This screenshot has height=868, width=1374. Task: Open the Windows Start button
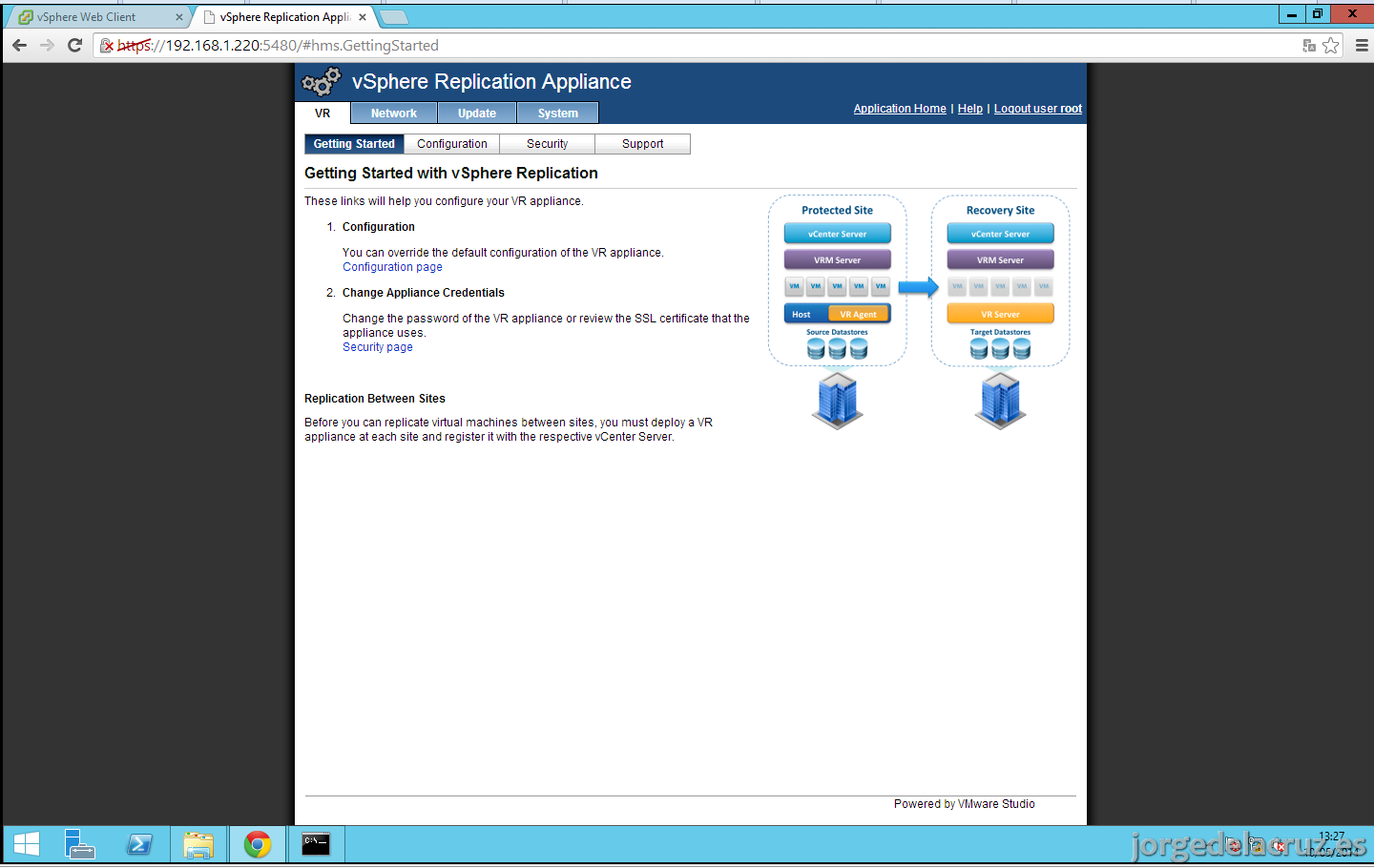coord(27,844)
